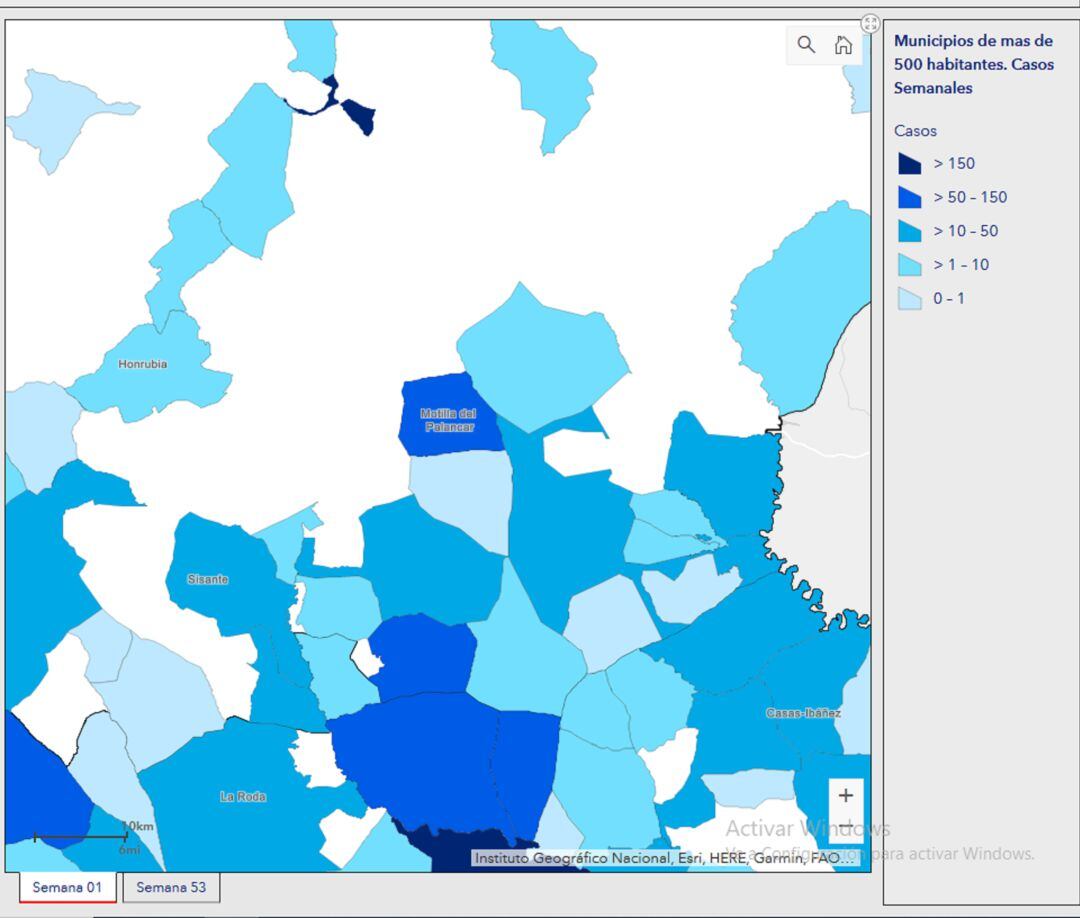Click the Casas-Ibáñez municipality label

point(803,713)
